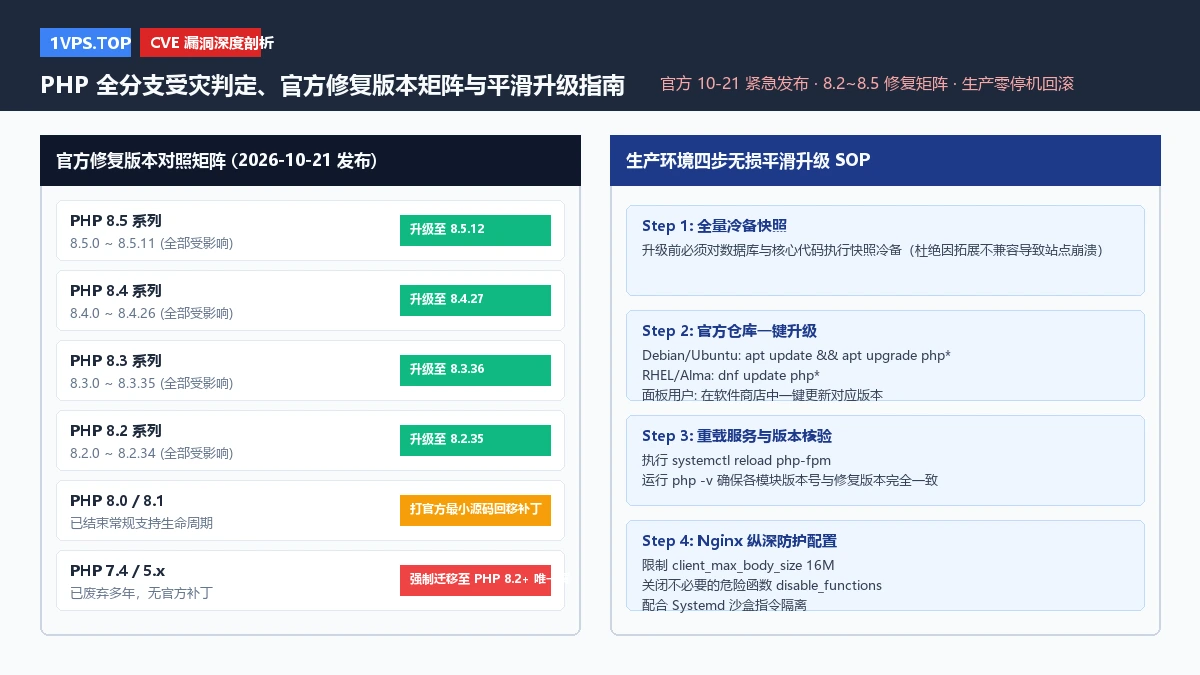The width and height of the screenshot is (1200, 675).
Task: Click the 升级前必须对数据库 snapshot description line
Action: click(872, 250)
